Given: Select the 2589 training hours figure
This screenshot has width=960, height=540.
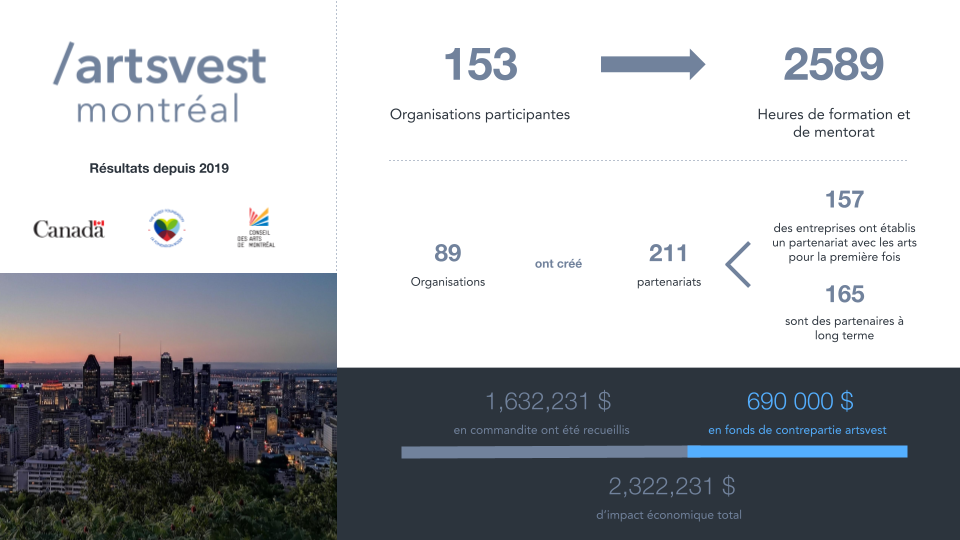Looking at the screenshot, I should click(833, 65).
